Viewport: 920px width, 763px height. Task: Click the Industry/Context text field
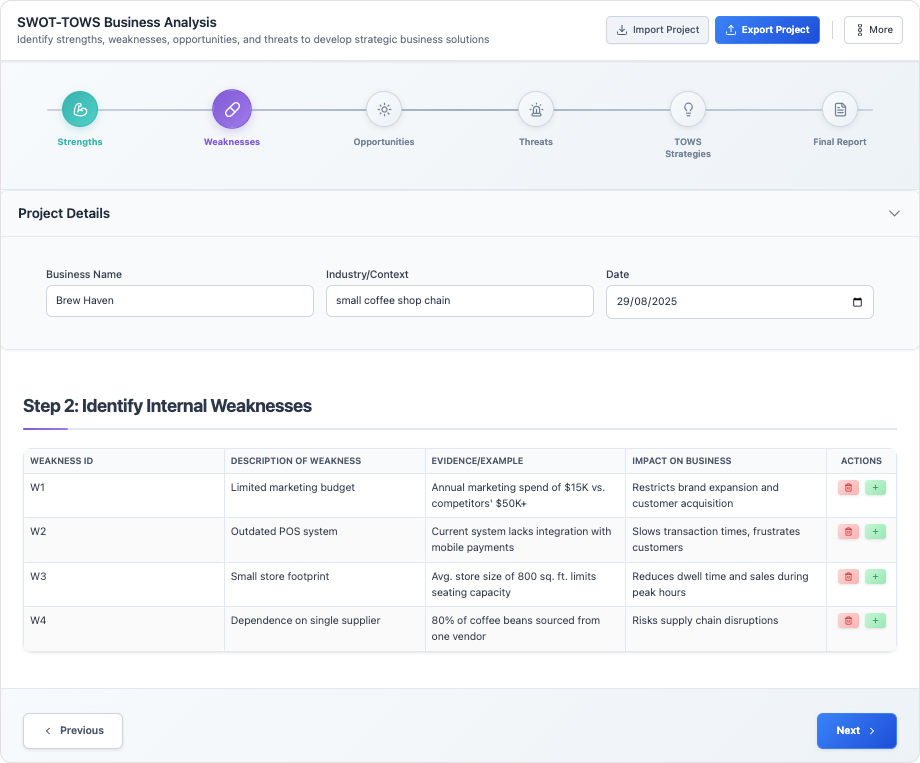[459, 301]
